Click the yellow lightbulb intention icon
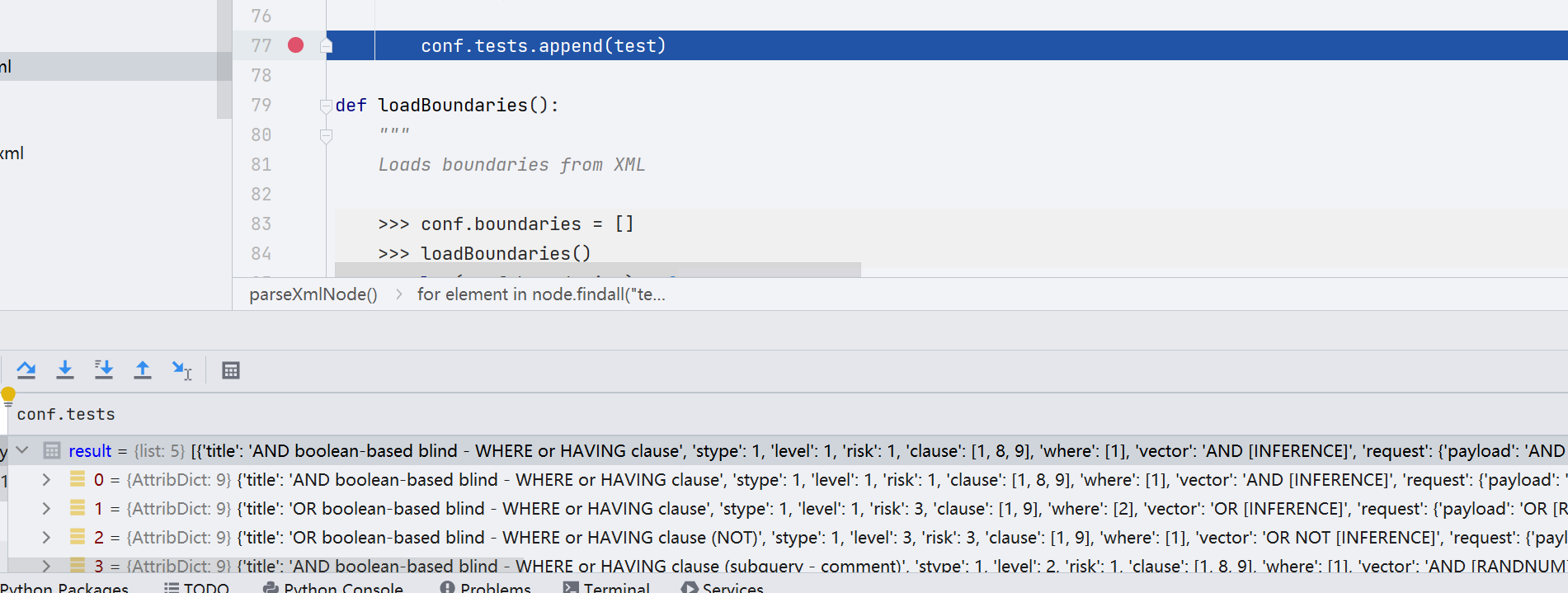The image size is (1568, 593). [x=8, y=397]
